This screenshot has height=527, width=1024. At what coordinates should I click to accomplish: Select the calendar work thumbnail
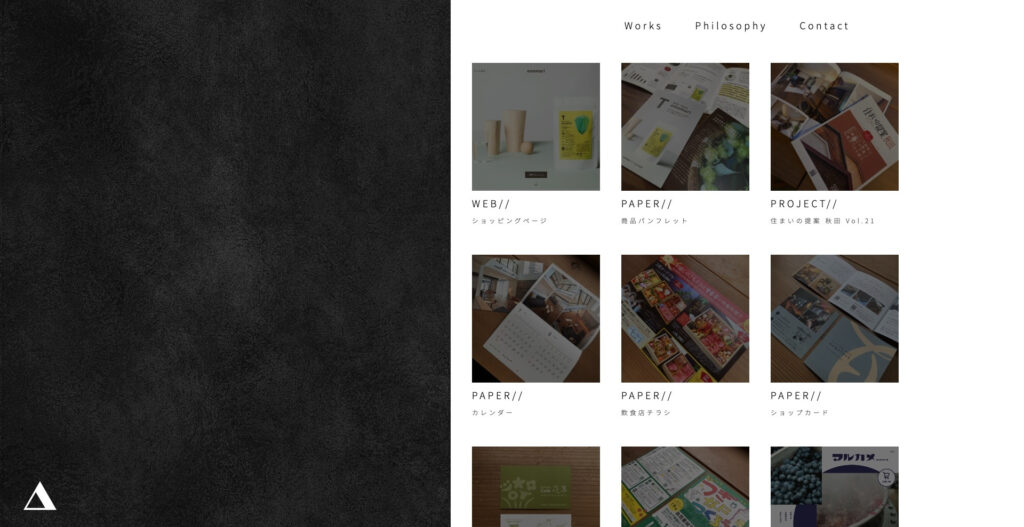[536, 319]
